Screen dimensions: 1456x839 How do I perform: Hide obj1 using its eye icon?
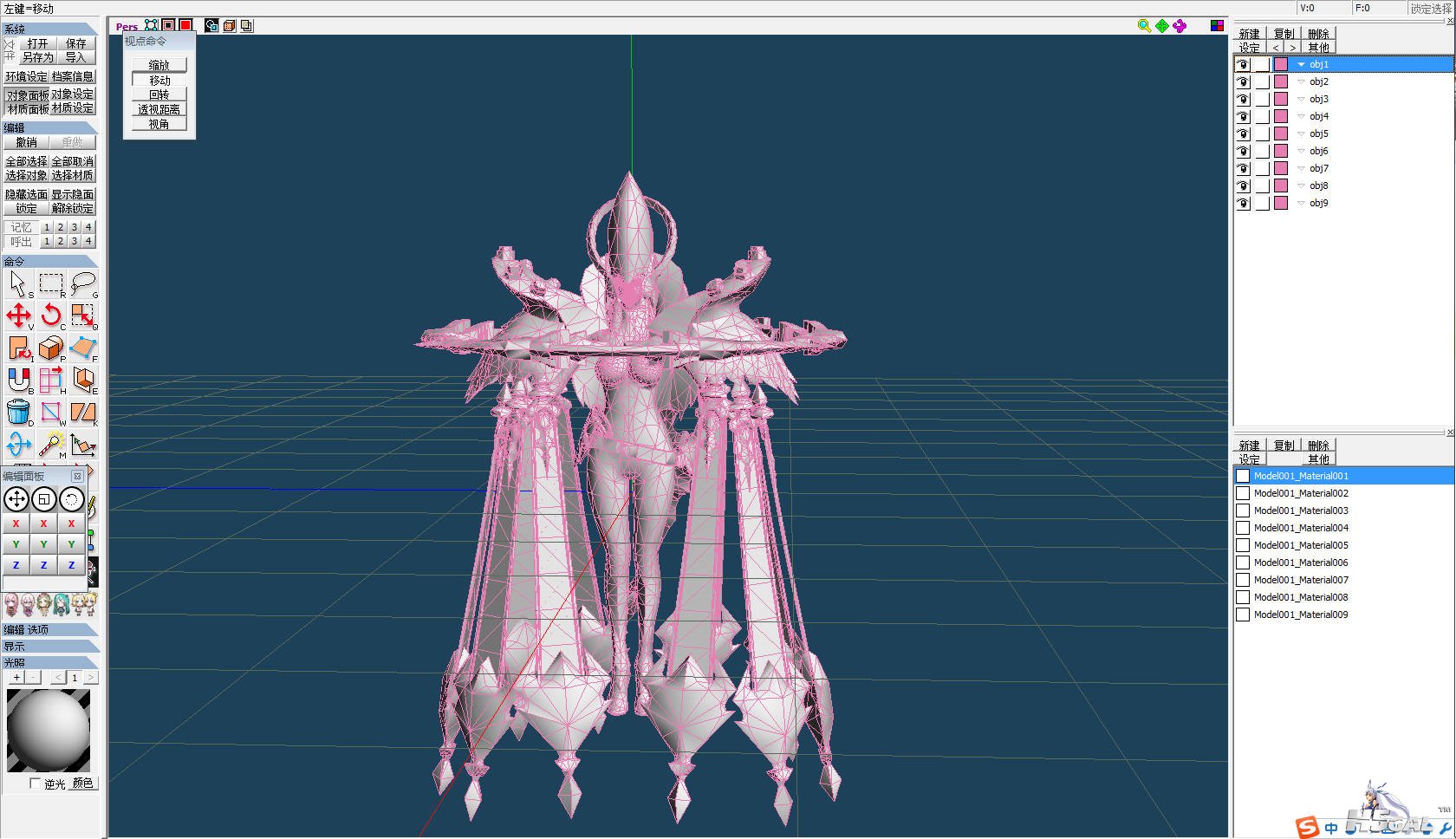click(x=1243, y=64)
